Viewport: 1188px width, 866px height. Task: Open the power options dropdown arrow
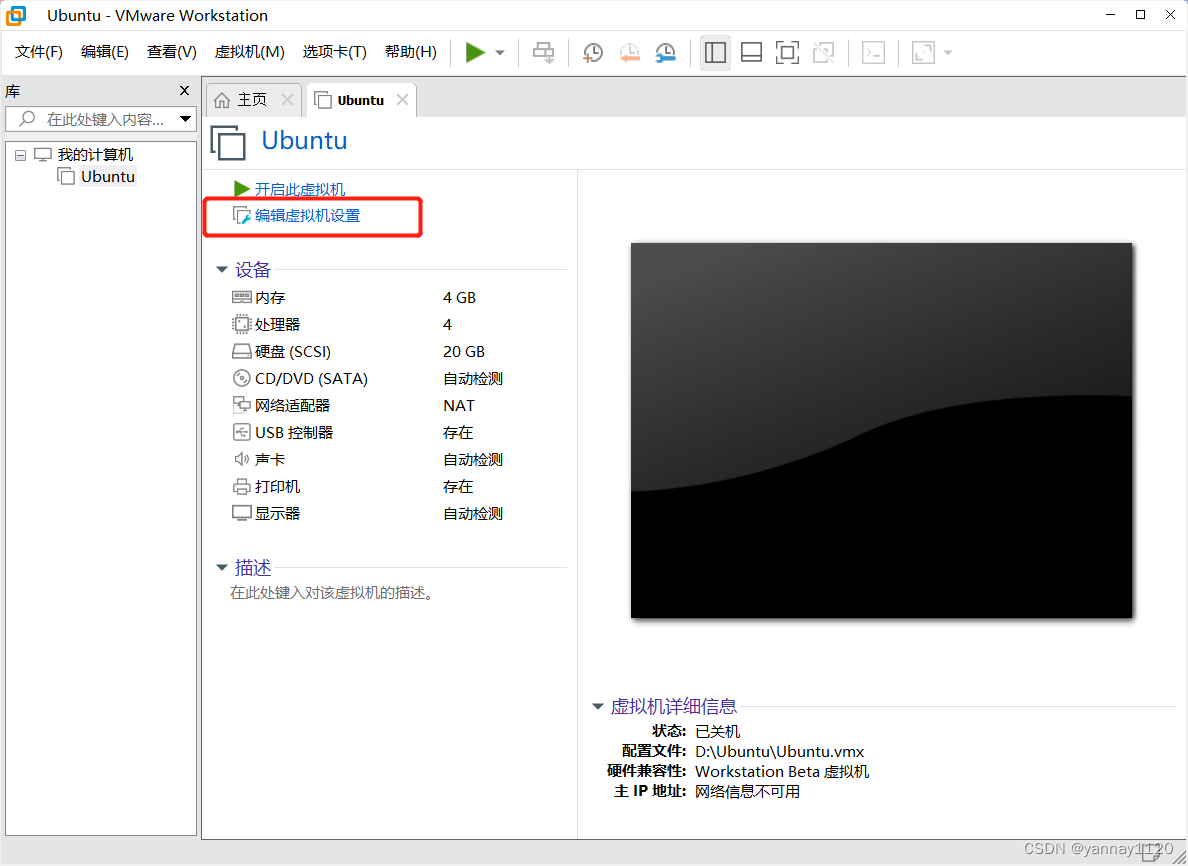[x=500, y=53]
